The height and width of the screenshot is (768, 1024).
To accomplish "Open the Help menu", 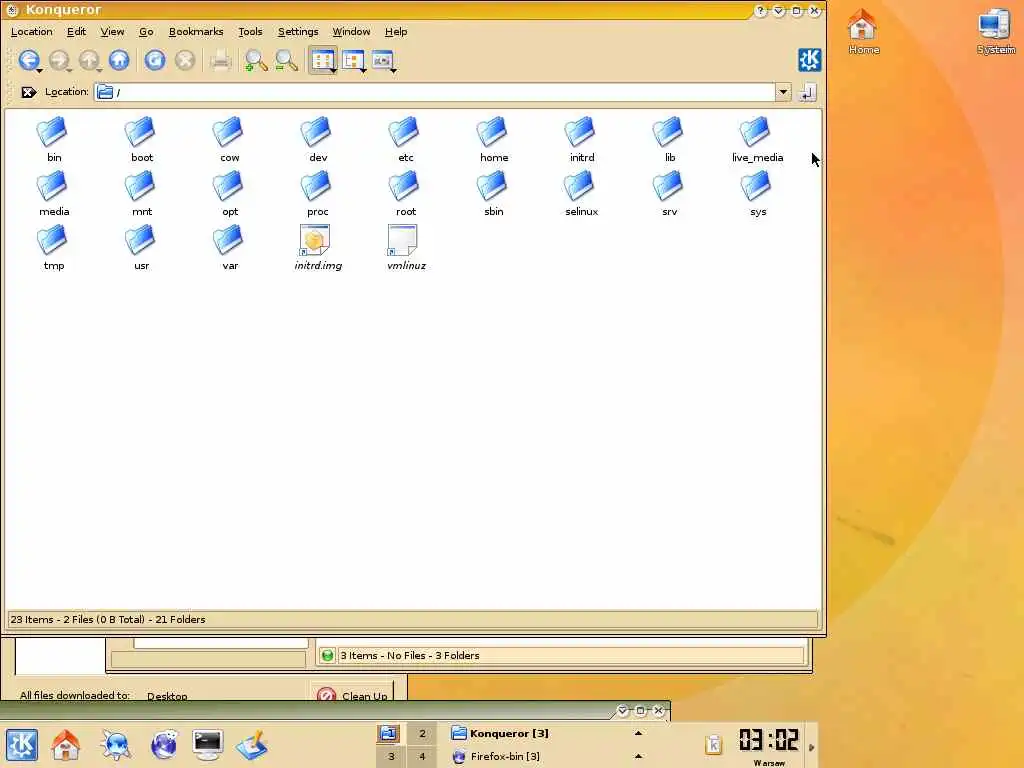I will [x=396, y=31].
